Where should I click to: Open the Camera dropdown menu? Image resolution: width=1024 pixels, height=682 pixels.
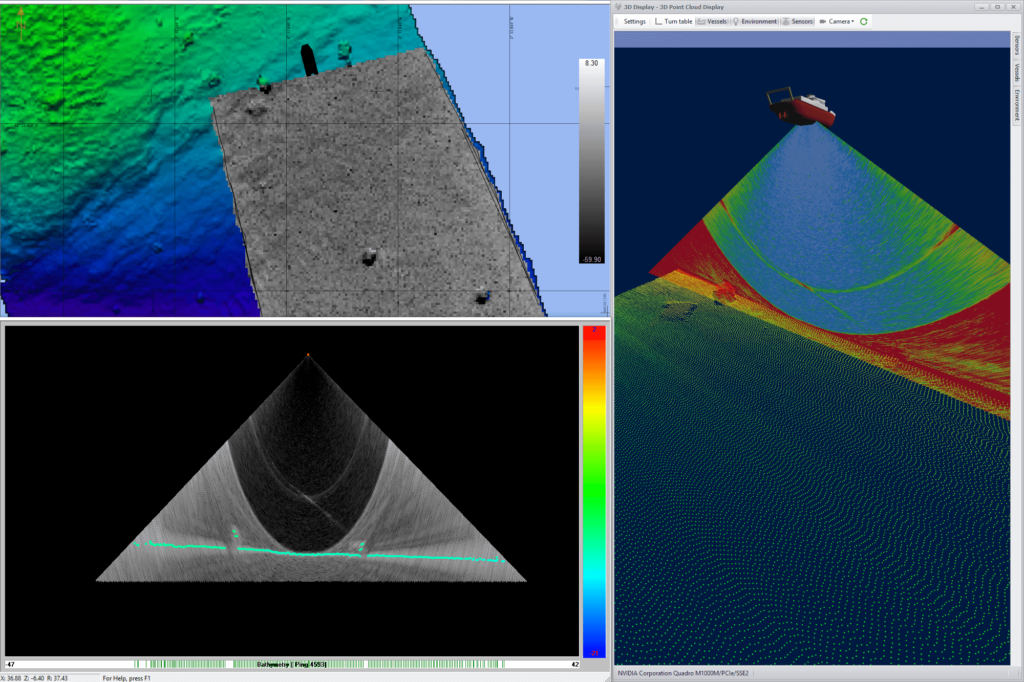[x=837, y=21]
